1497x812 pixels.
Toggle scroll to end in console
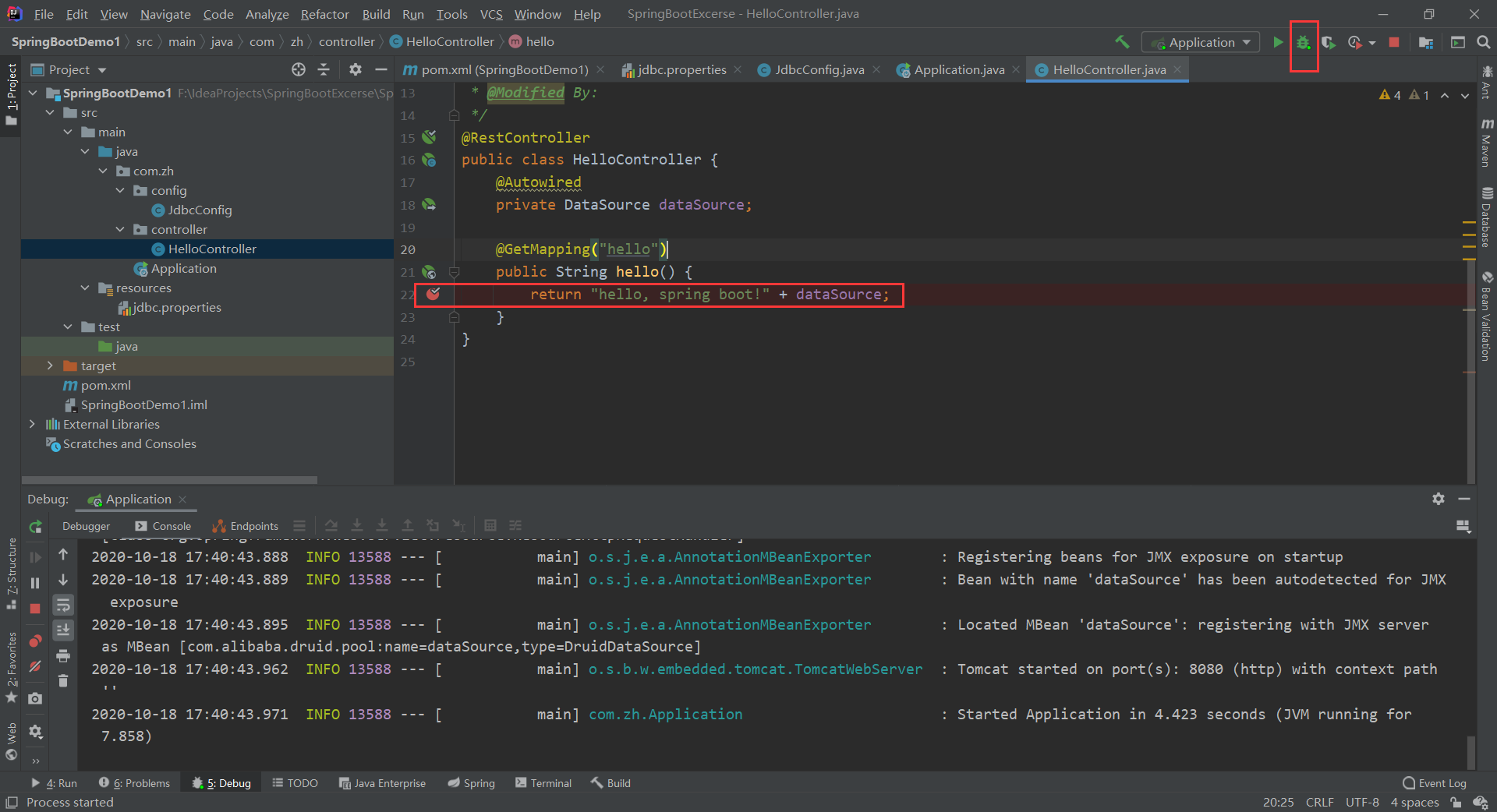coord(63,630)
